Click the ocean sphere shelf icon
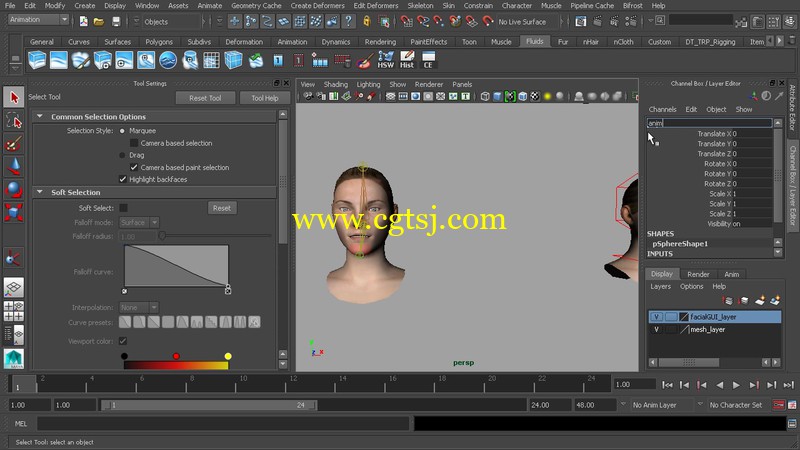 pyautogui.click(x=168, y=60)
